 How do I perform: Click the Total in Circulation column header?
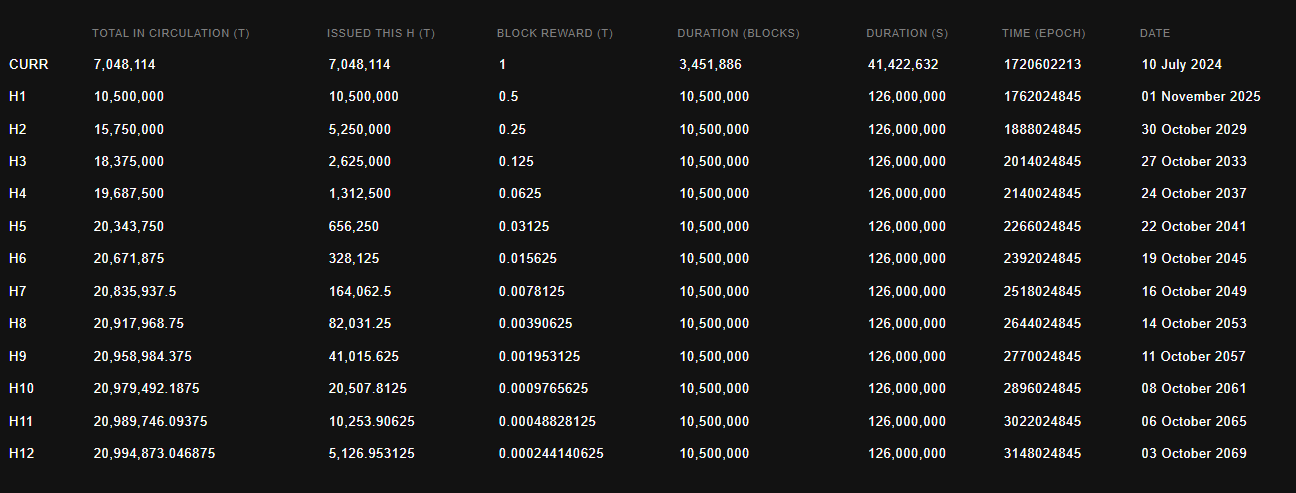pyautogui.click(x=170, y=34)
